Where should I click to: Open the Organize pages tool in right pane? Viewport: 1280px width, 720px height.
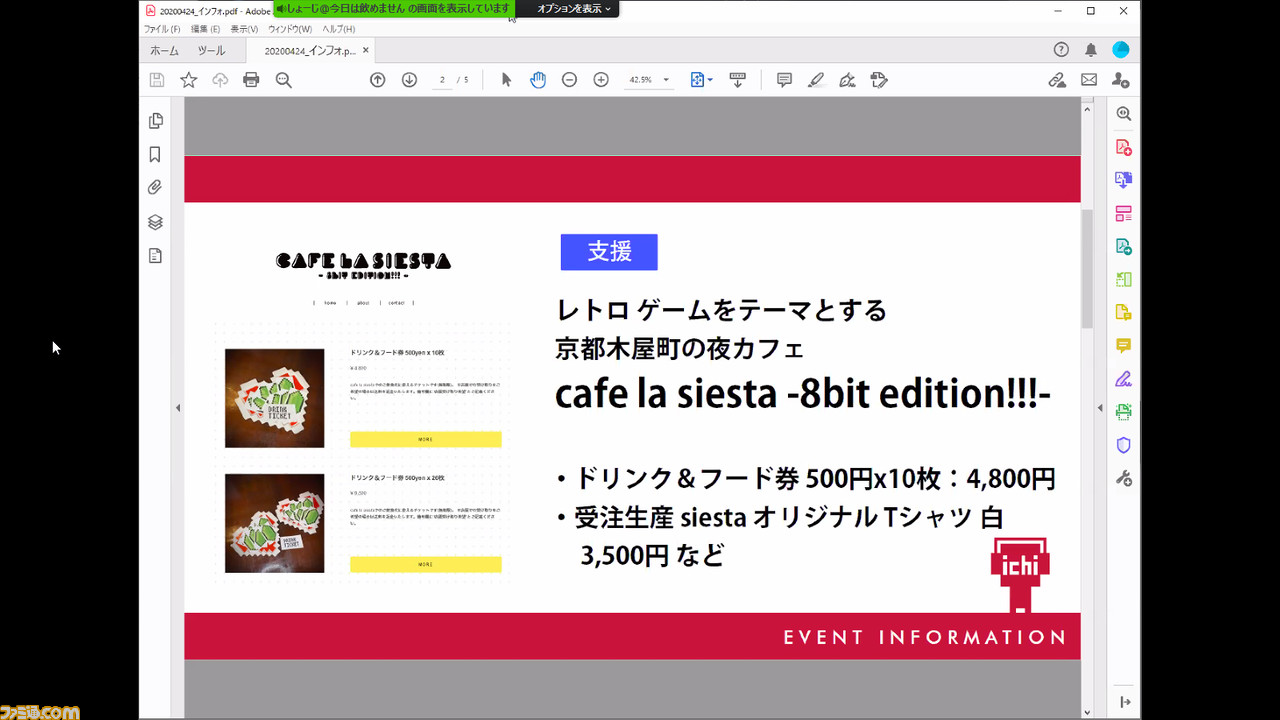pyautogui.click(x=1124, y=213)
